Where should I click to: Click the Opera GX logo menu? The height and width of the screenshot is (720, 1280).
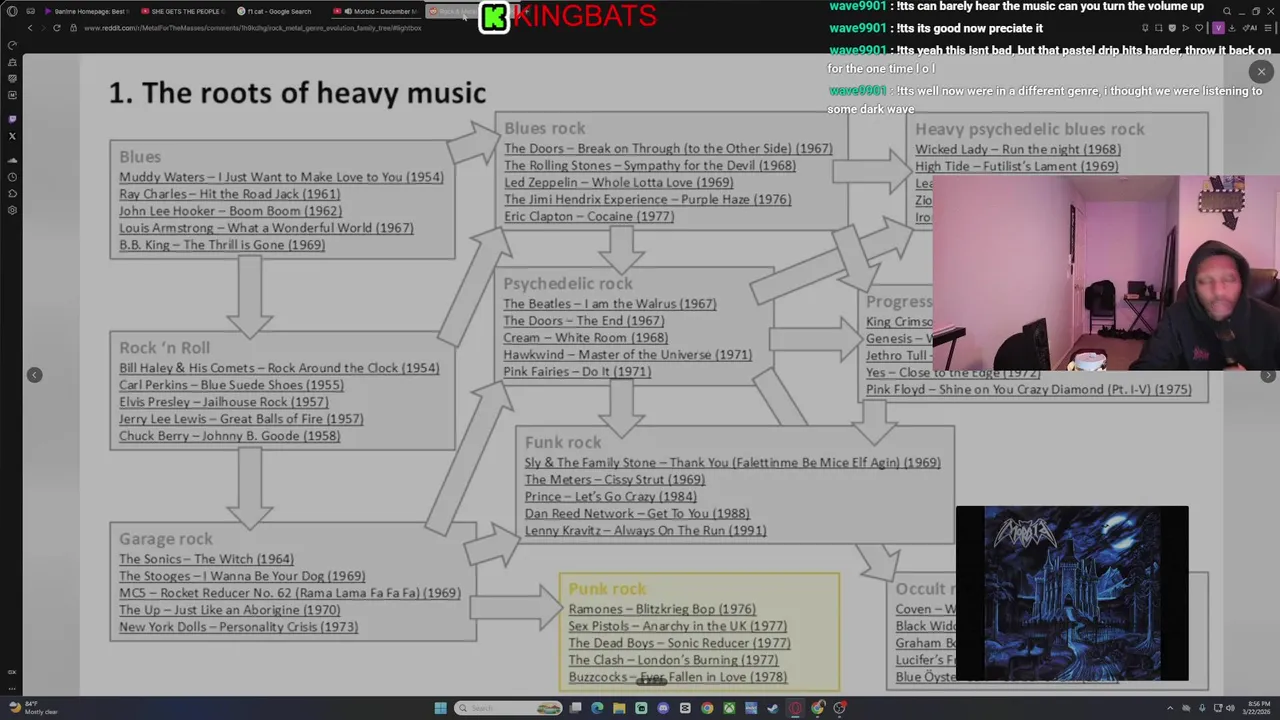(12, 12)
